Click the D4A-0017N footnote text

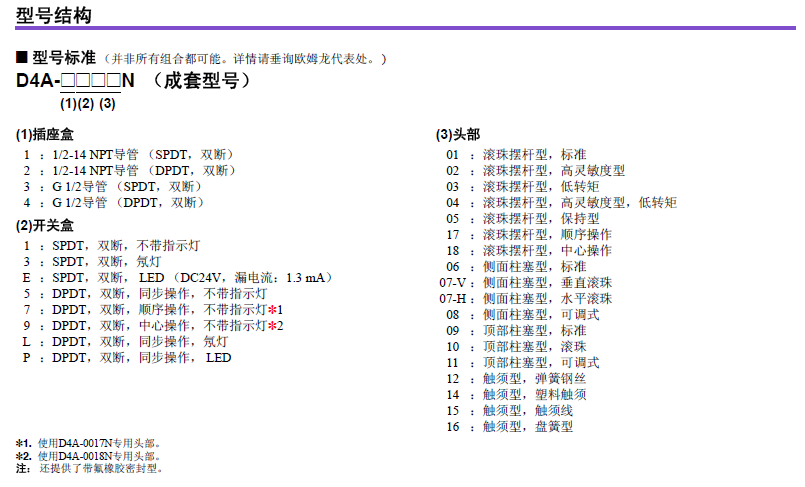click(x=98, y=443)
